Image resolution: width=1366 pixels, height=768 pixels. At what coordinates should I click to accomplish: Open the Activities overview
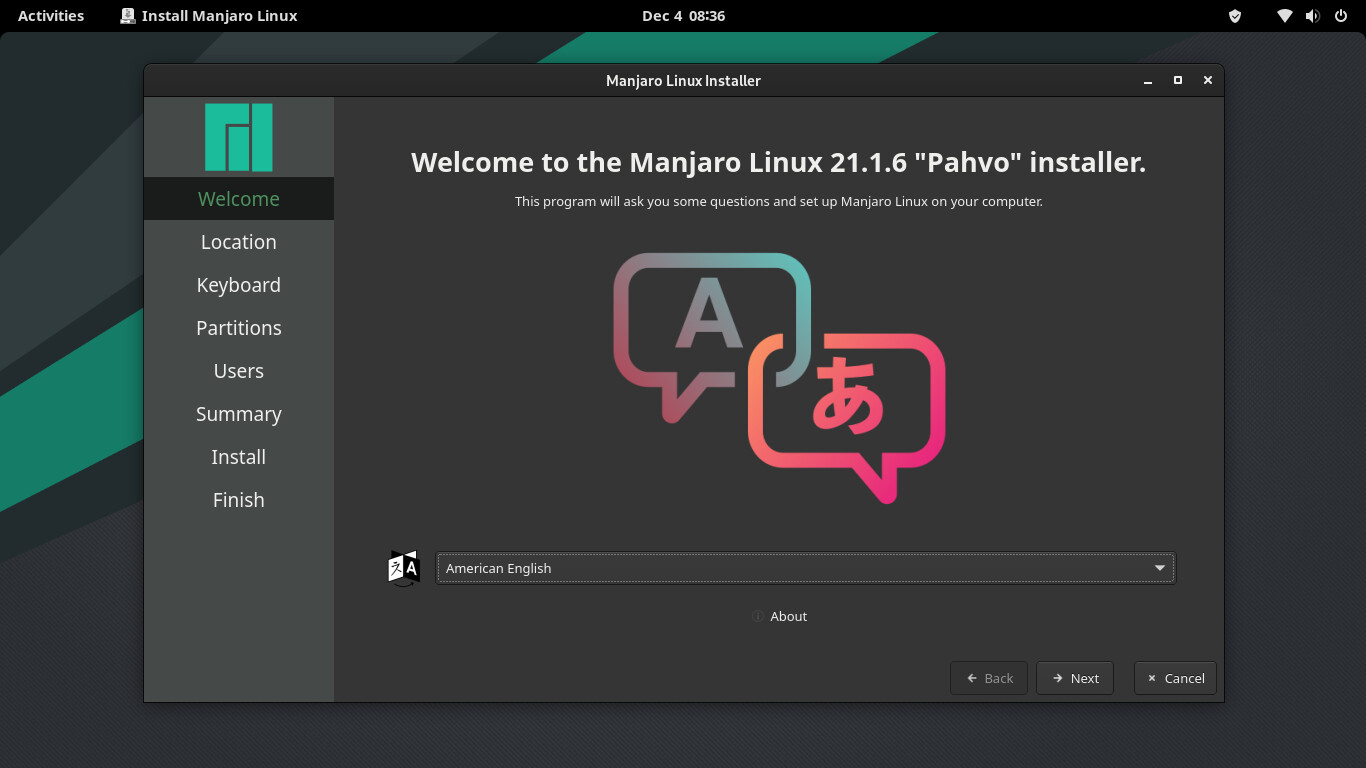pos(51,16)
